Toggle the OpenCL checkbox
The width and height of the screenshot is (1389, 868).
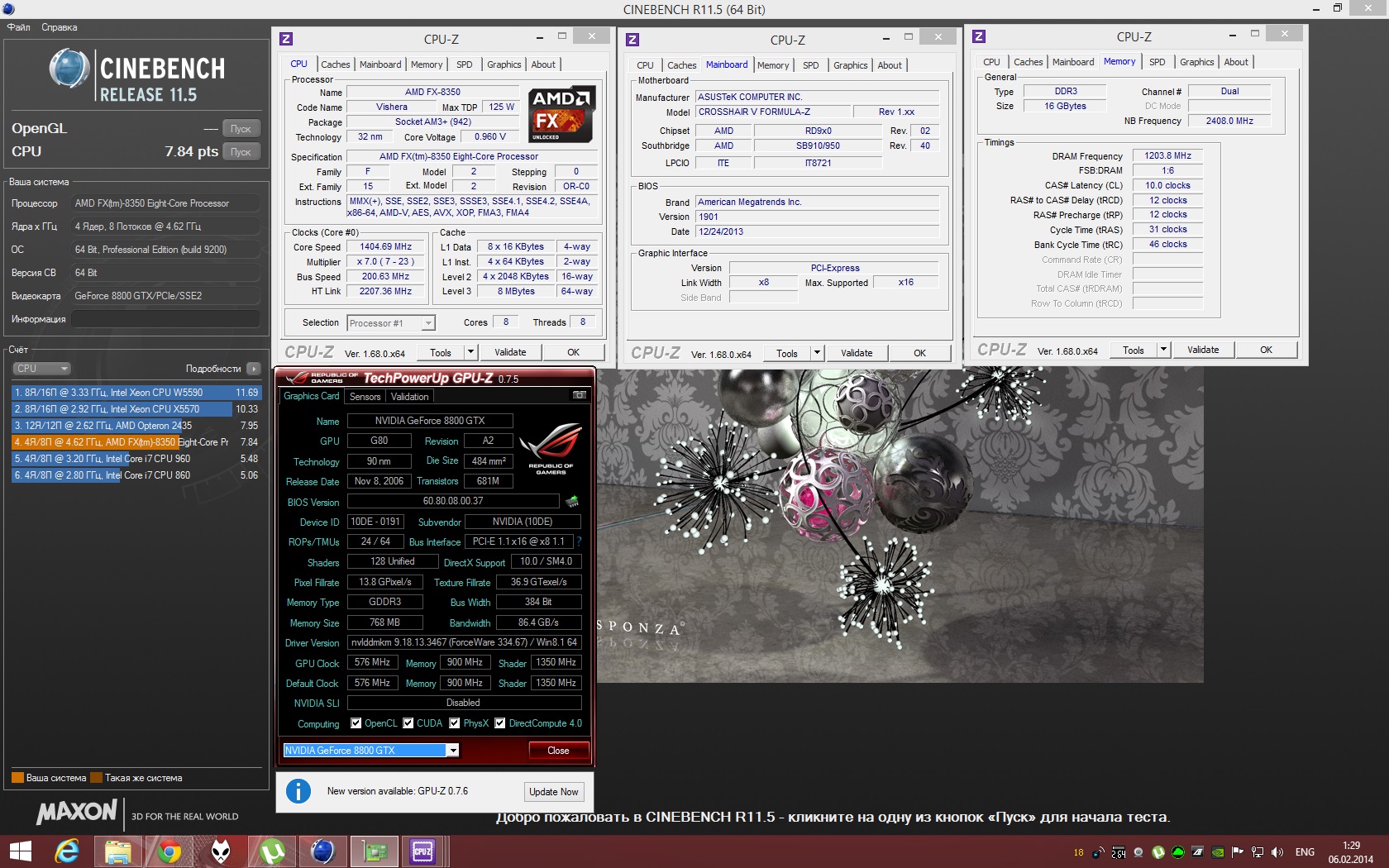[x=356, y=723]
